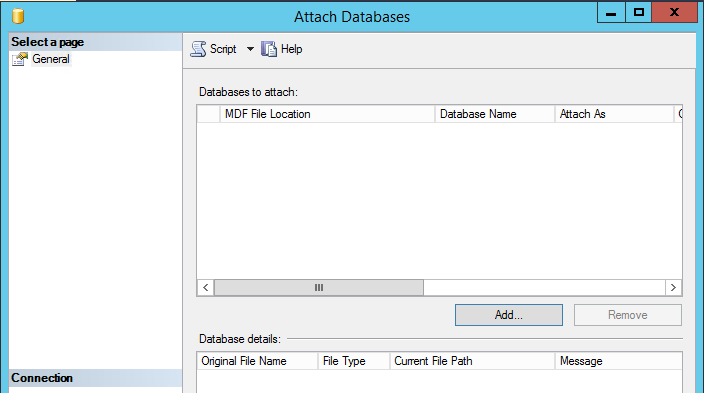Click the Original File Name column header
This screenshot has width=704, height=393.
click(257, 361)
